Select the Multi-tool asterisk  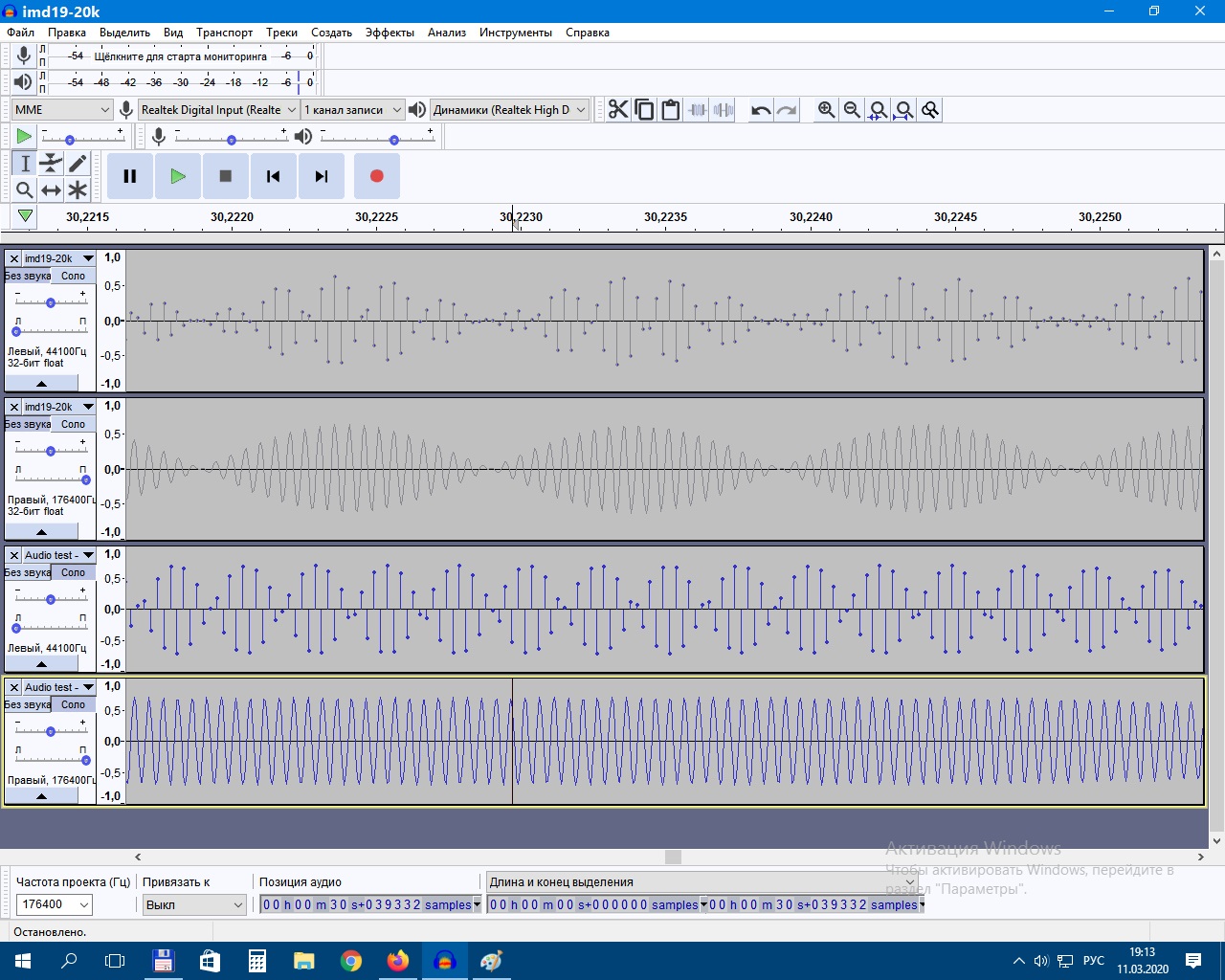pos(78,189)
